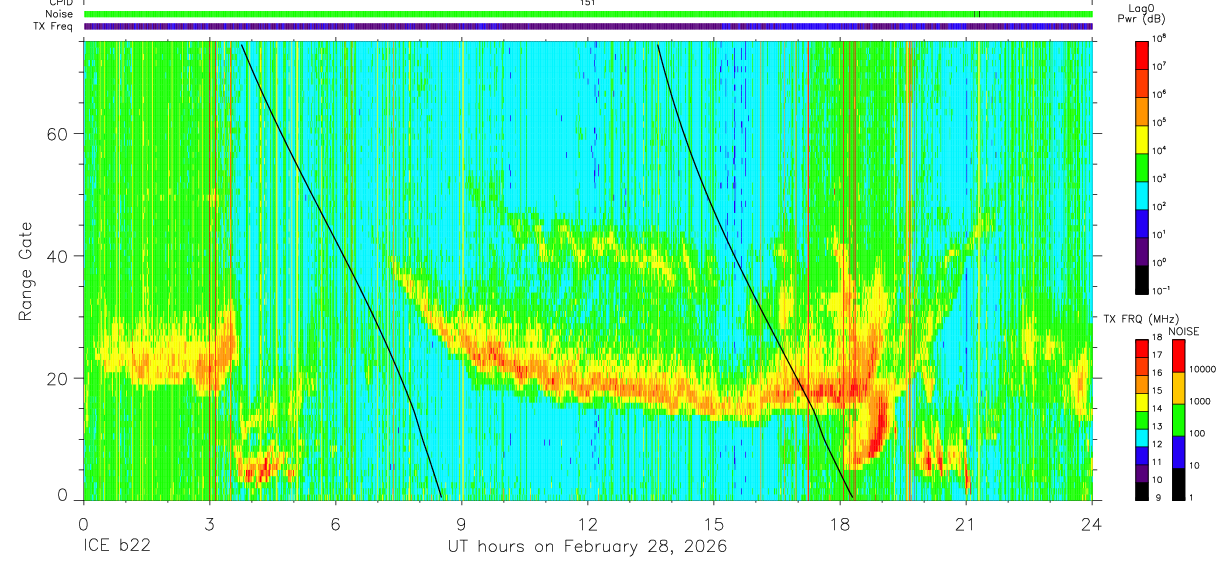Click the '17' TX FRQ scale label
1228x567 pixels.
(x=1158, y=355)
